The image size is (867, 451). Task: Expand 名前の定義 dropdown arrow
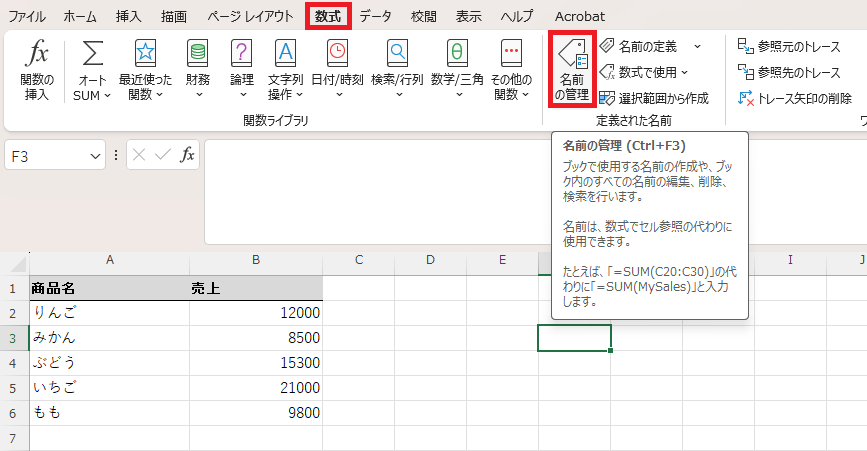[x=697, y=46]
